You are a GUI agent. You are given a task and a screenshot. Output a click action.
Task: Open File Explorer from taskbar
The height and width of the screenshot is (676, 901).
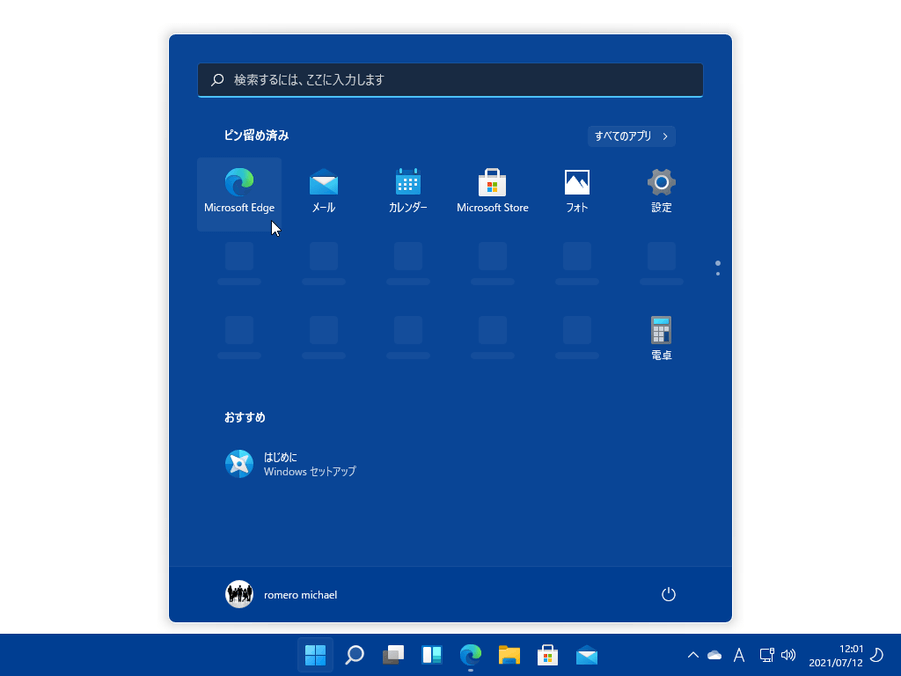[509, 655]
